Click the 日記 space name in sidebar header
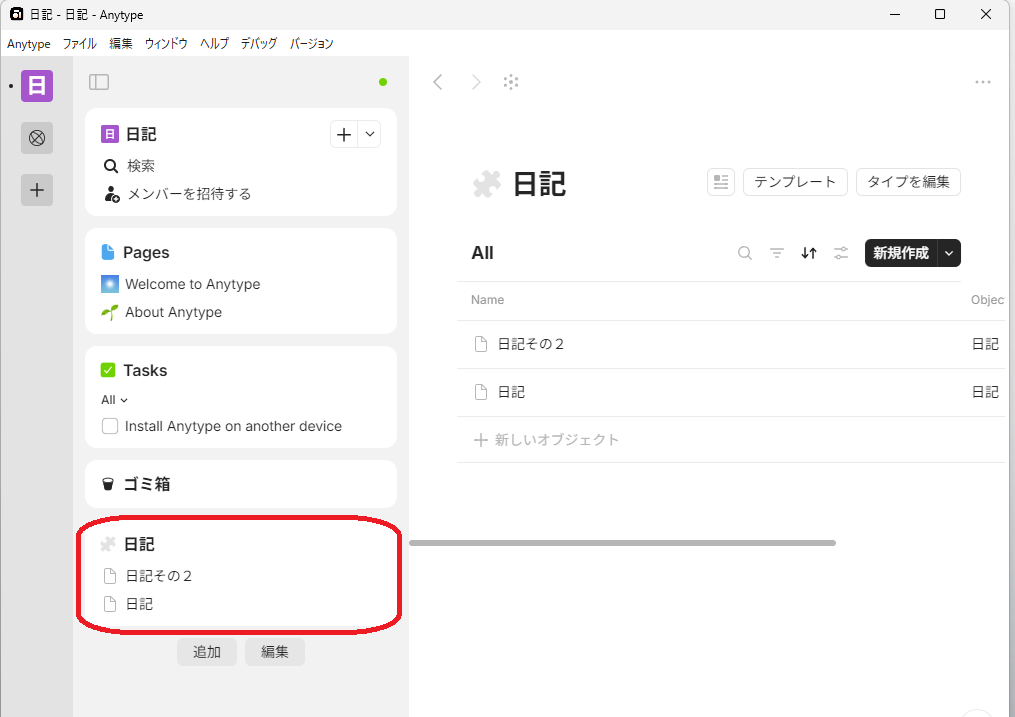Screen dimensions: 1015x717 coord(141,135)
